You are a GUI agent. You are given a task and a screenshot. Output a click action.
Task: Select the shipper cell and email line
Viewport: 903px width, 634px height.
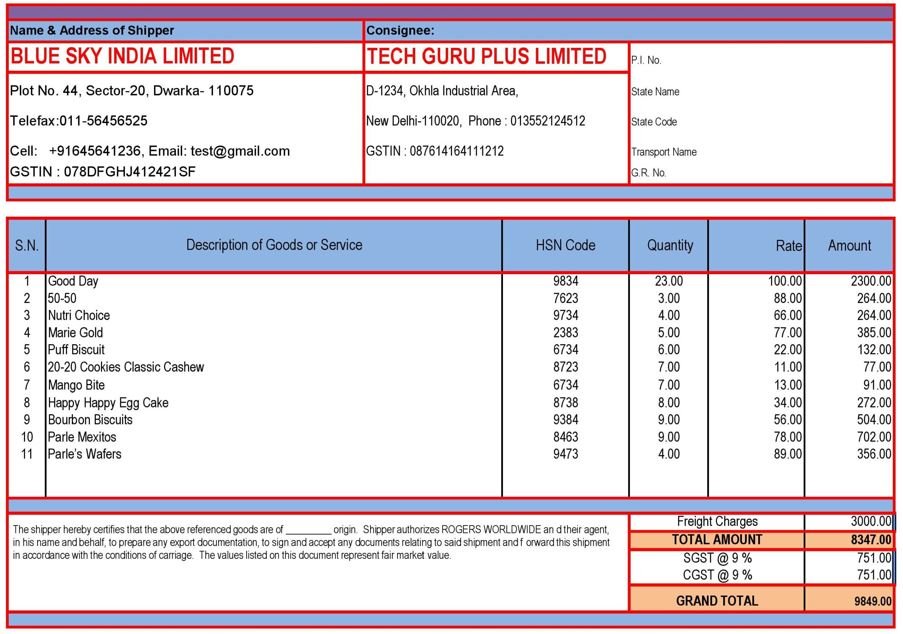150,151
